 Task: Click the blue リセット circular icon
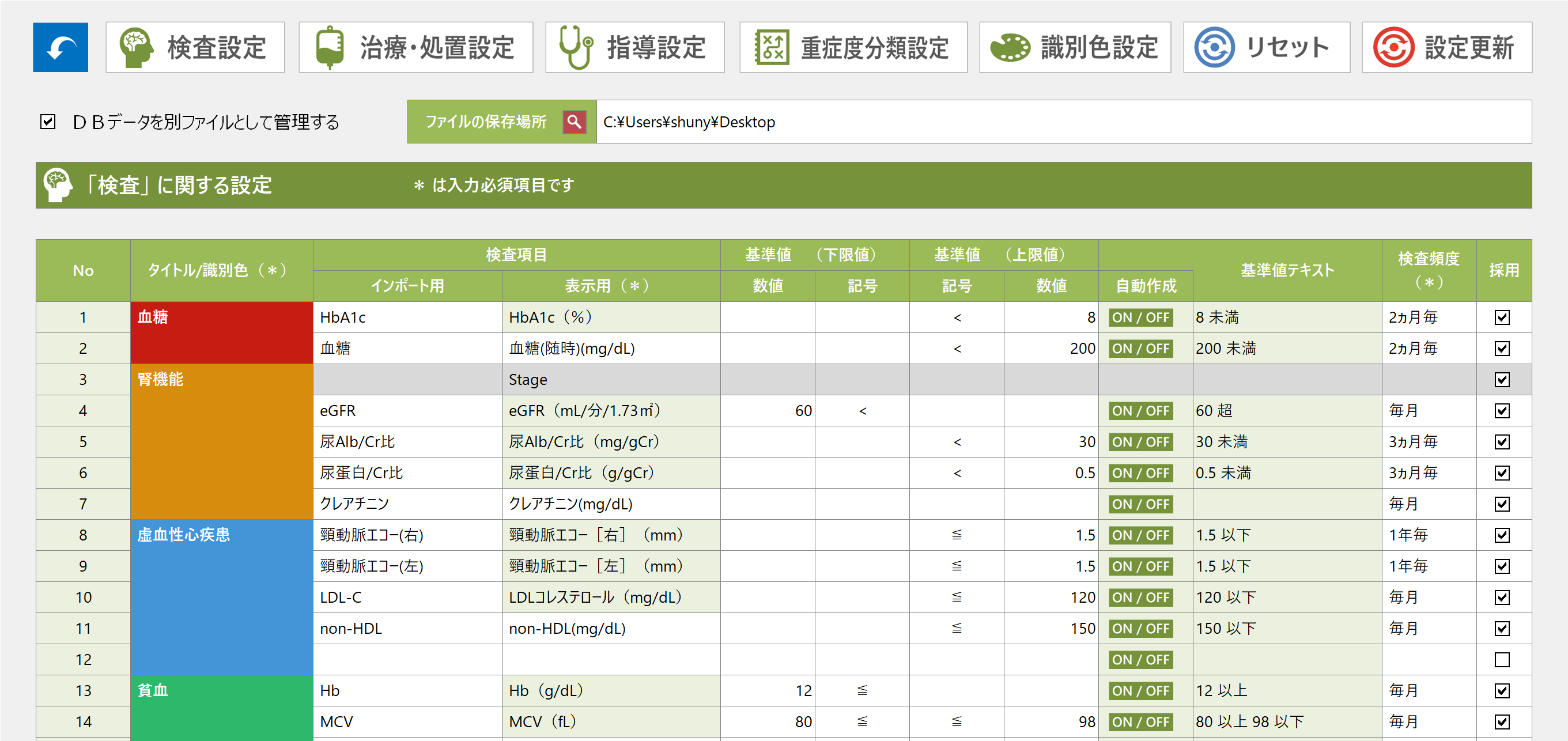pos(1214,47)
